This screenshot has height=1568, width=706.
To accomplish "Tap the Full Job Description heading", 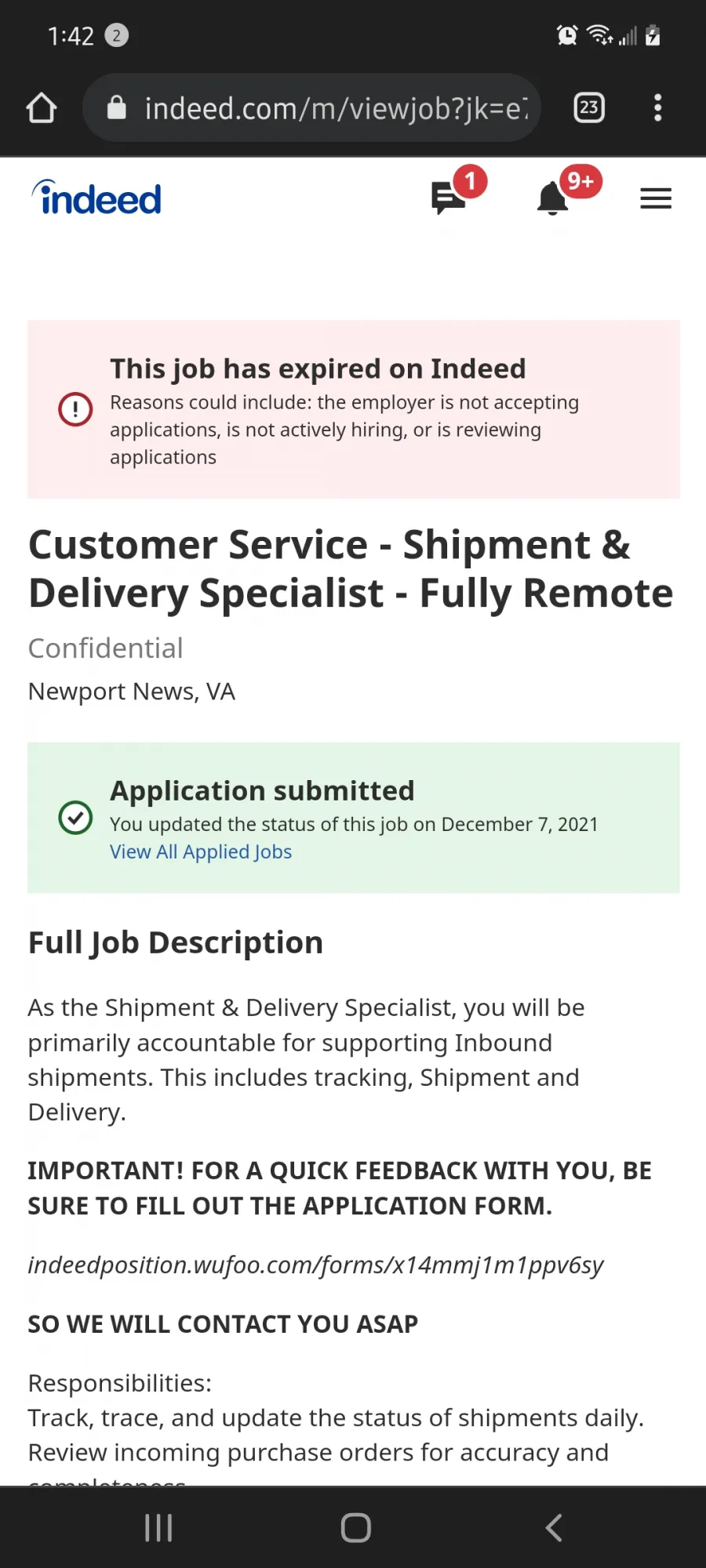I will click(176, 942).
